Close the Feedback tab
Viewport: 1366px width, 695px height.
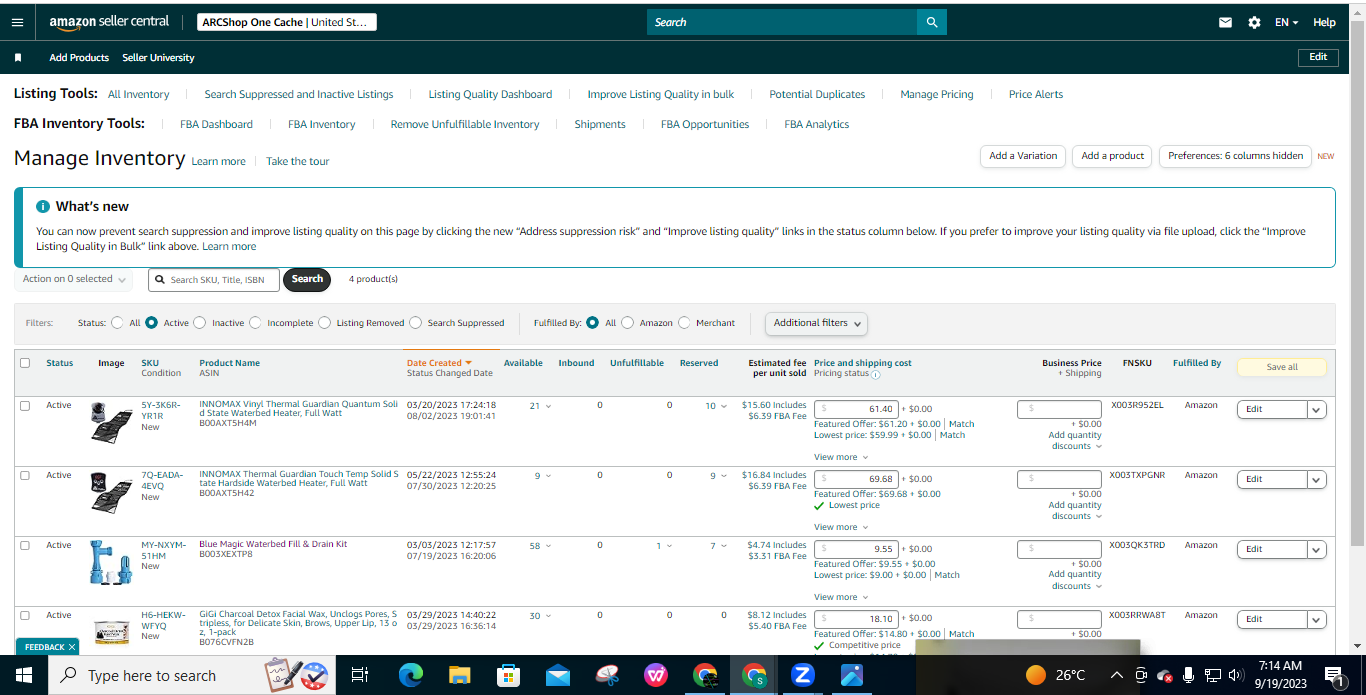(72, 647)
